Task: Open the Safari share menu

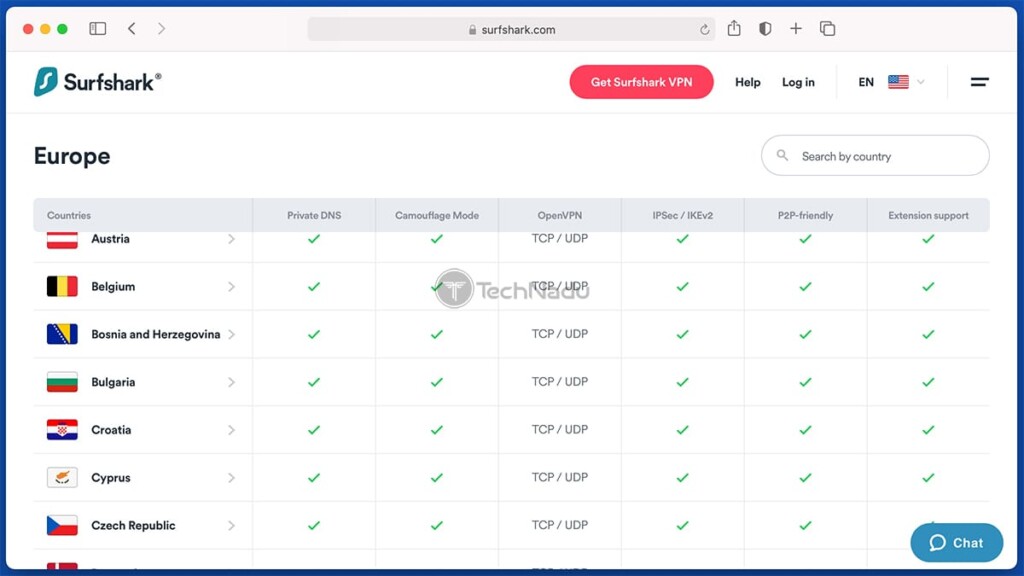Action: pos(734,28)
